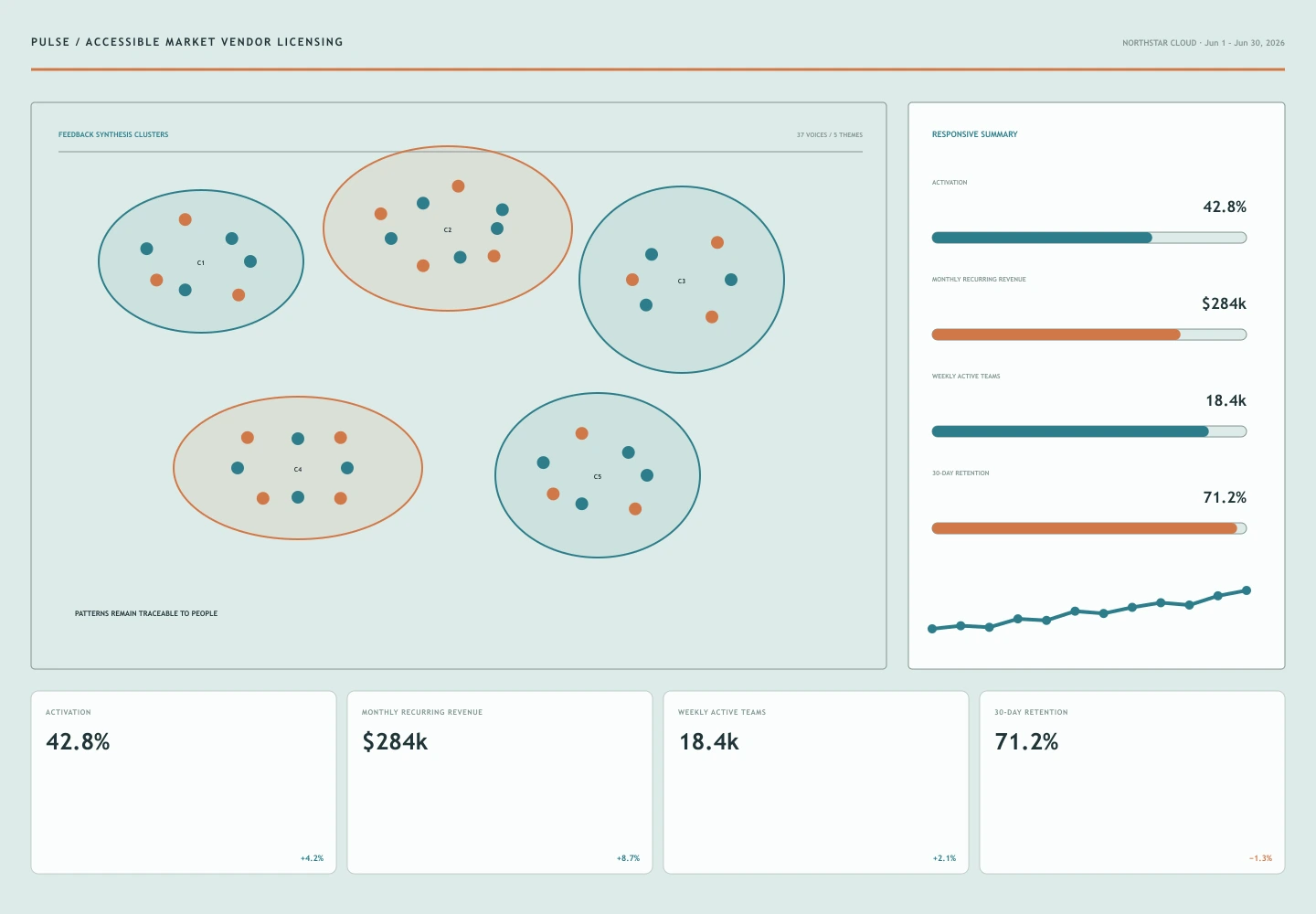Open the 30-Day Retention KPI card

(1132, 782)
